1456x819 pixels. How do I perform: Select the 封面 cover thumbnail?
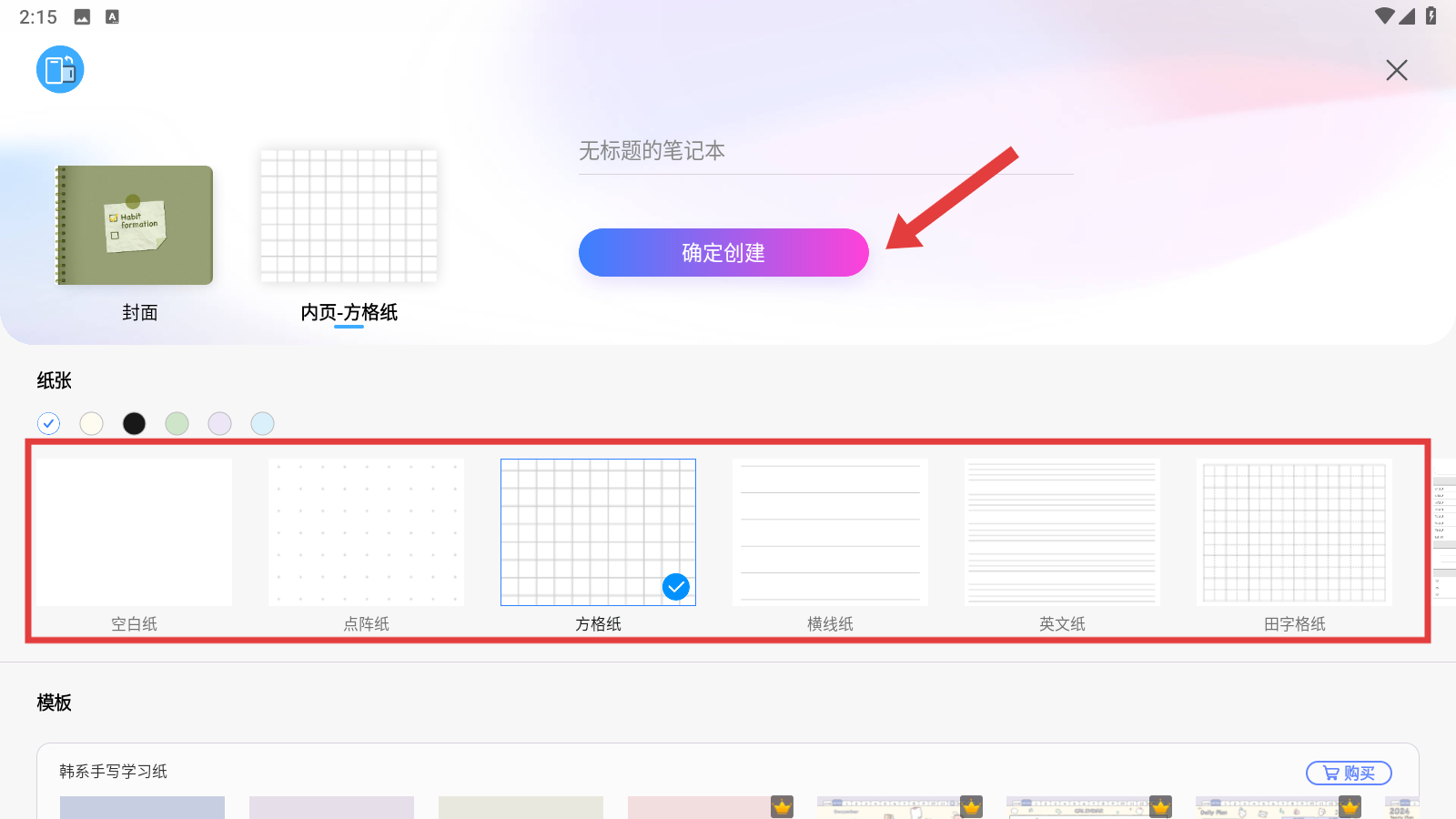(x=136, y=226)
